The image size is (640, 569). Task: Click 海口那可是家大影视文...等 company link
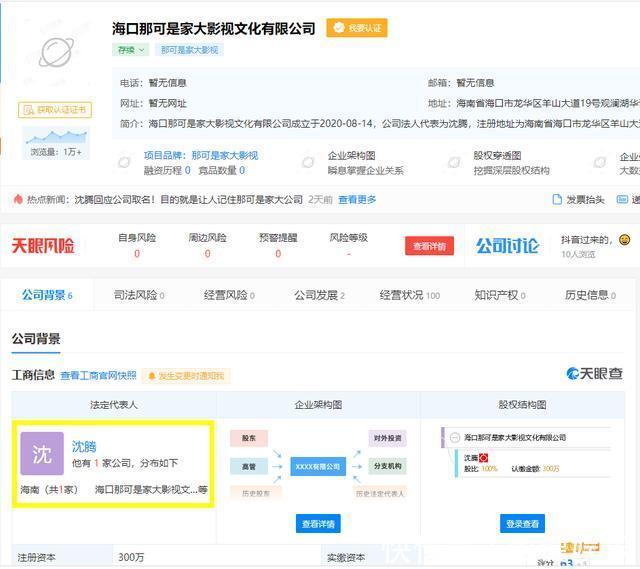[x=151, y=489]
